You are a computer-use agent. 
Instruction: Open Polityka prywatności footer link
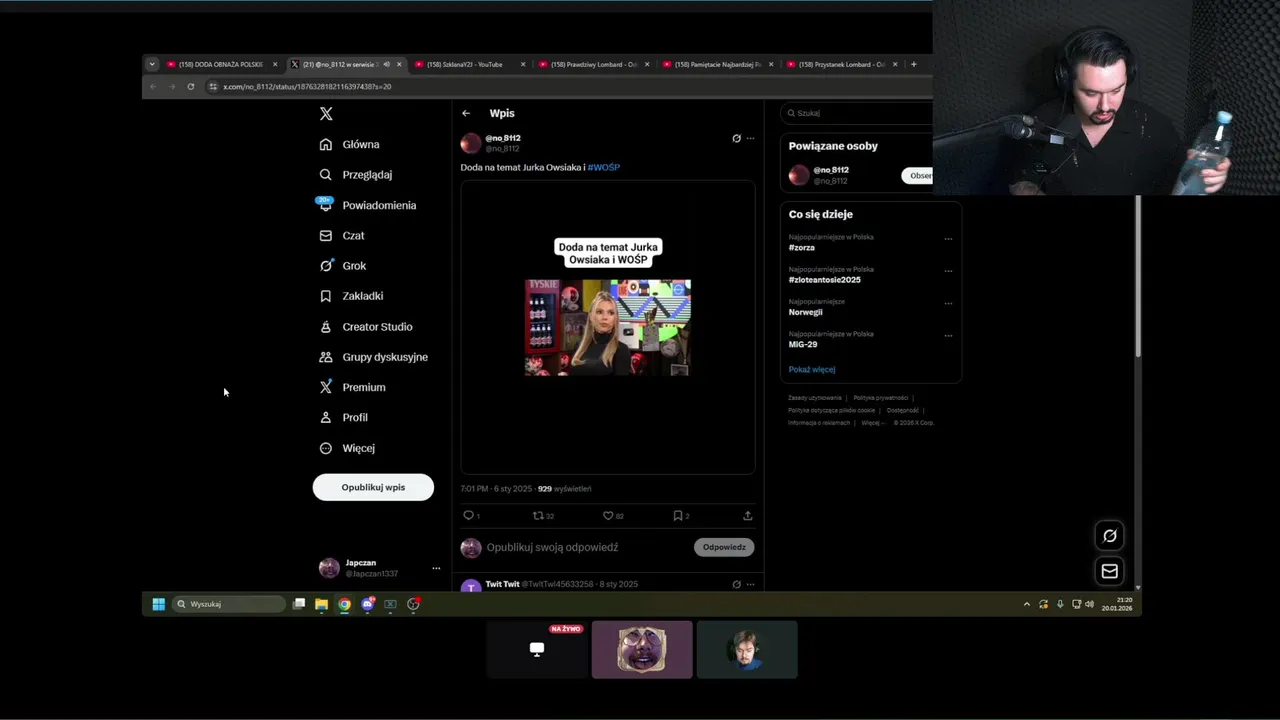[x=881, y=398]
